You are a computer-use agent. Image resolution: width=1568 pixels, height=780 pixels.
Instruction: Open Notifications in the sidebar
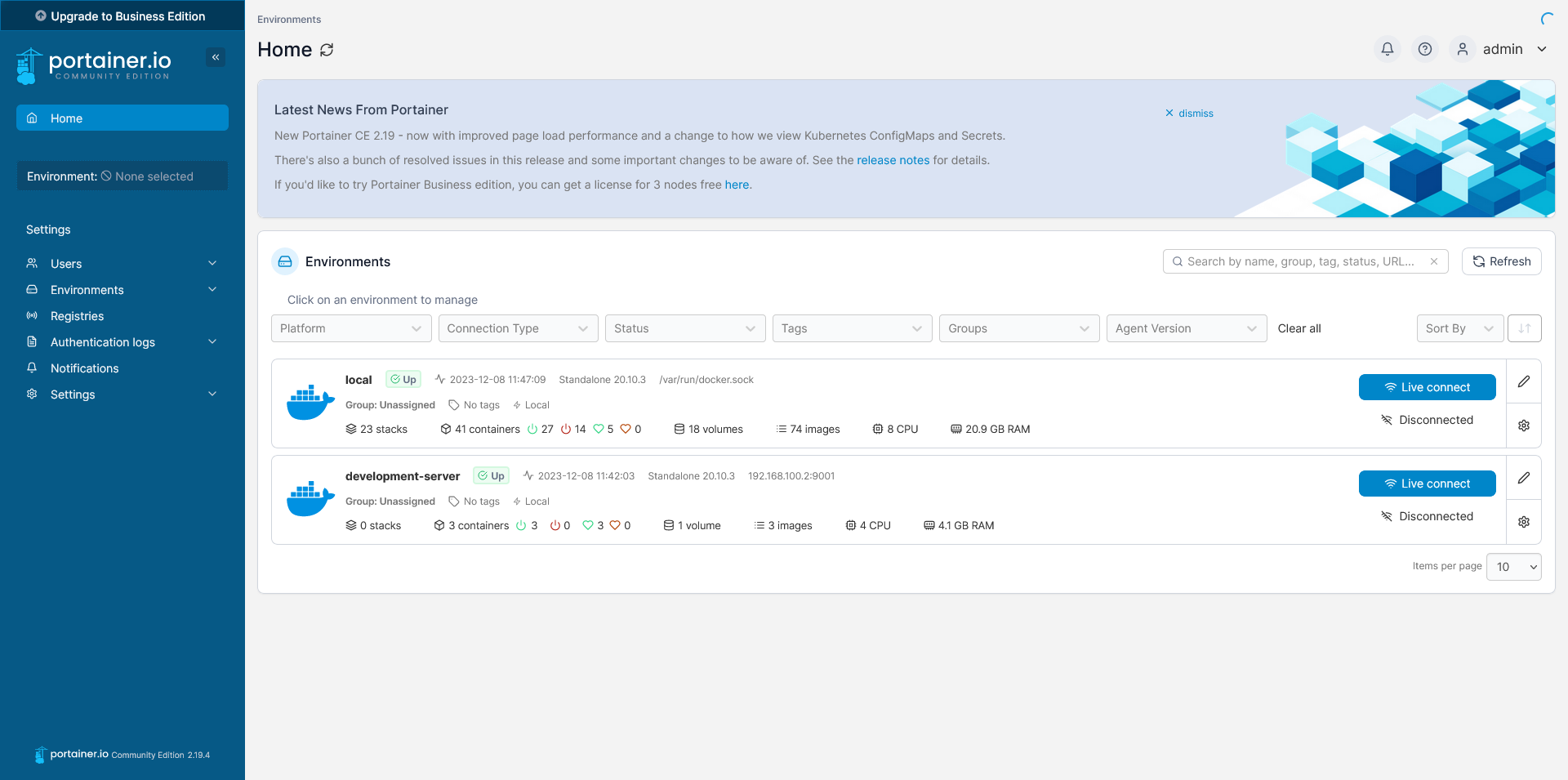click(x=82, y=368)
